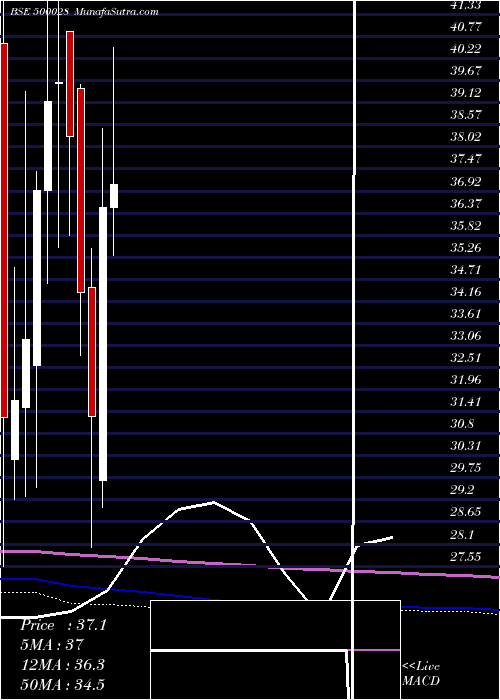Click the 31.41 price axis label
The width and height of the screenshot is (500, 700).
pyautogui.click(x=465, y=402)
